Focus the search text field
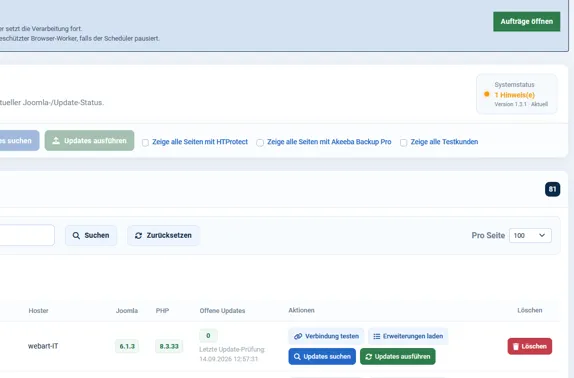Image resolution: width=574 pixels, height=378 pixels. point(27,235)
